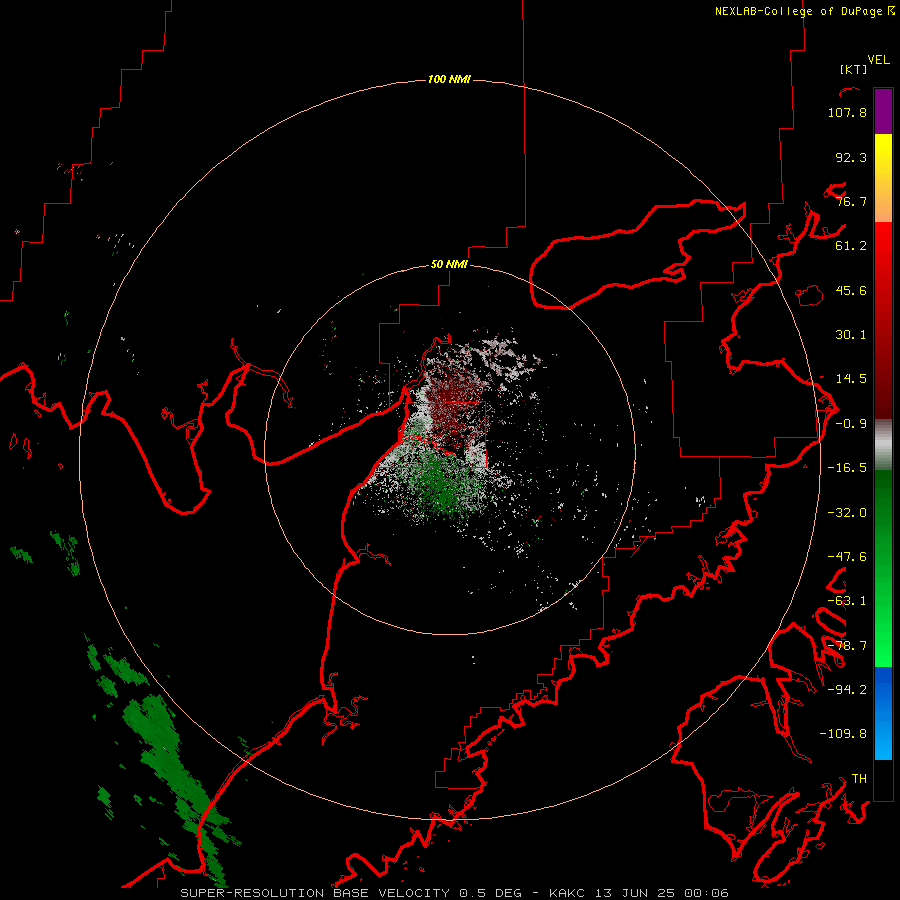Click the SUPER-RESOLUTION BASE VELOCITY caption text

coord(317,893)
